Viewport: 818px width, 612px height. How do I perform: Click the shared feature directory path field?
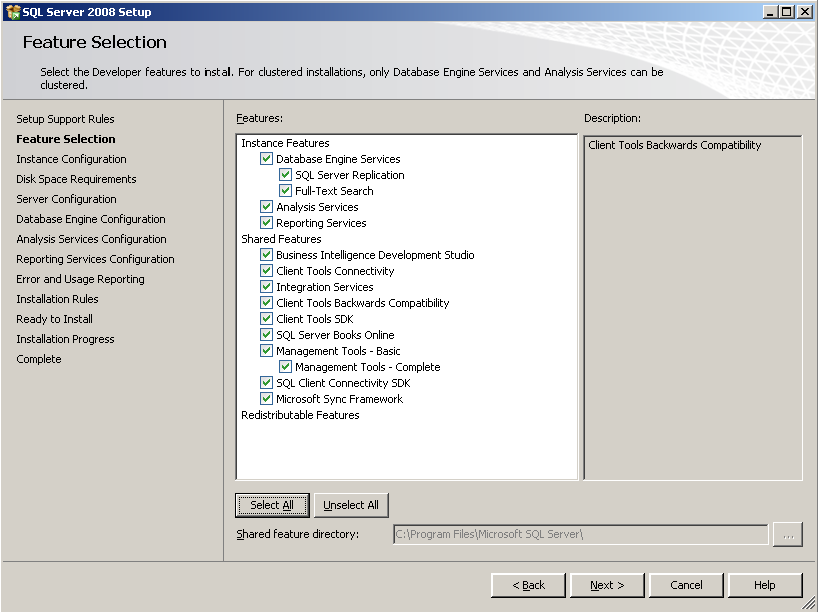(581, 534)
